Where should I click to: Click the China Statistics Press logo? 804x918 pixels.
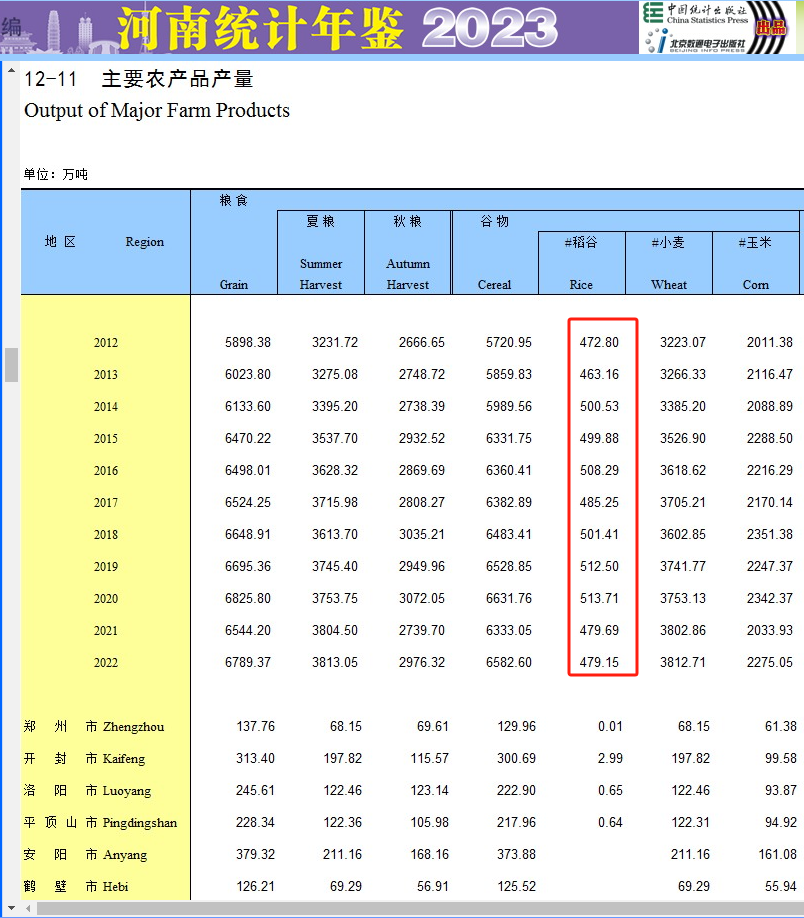click(x=694, y=13)
